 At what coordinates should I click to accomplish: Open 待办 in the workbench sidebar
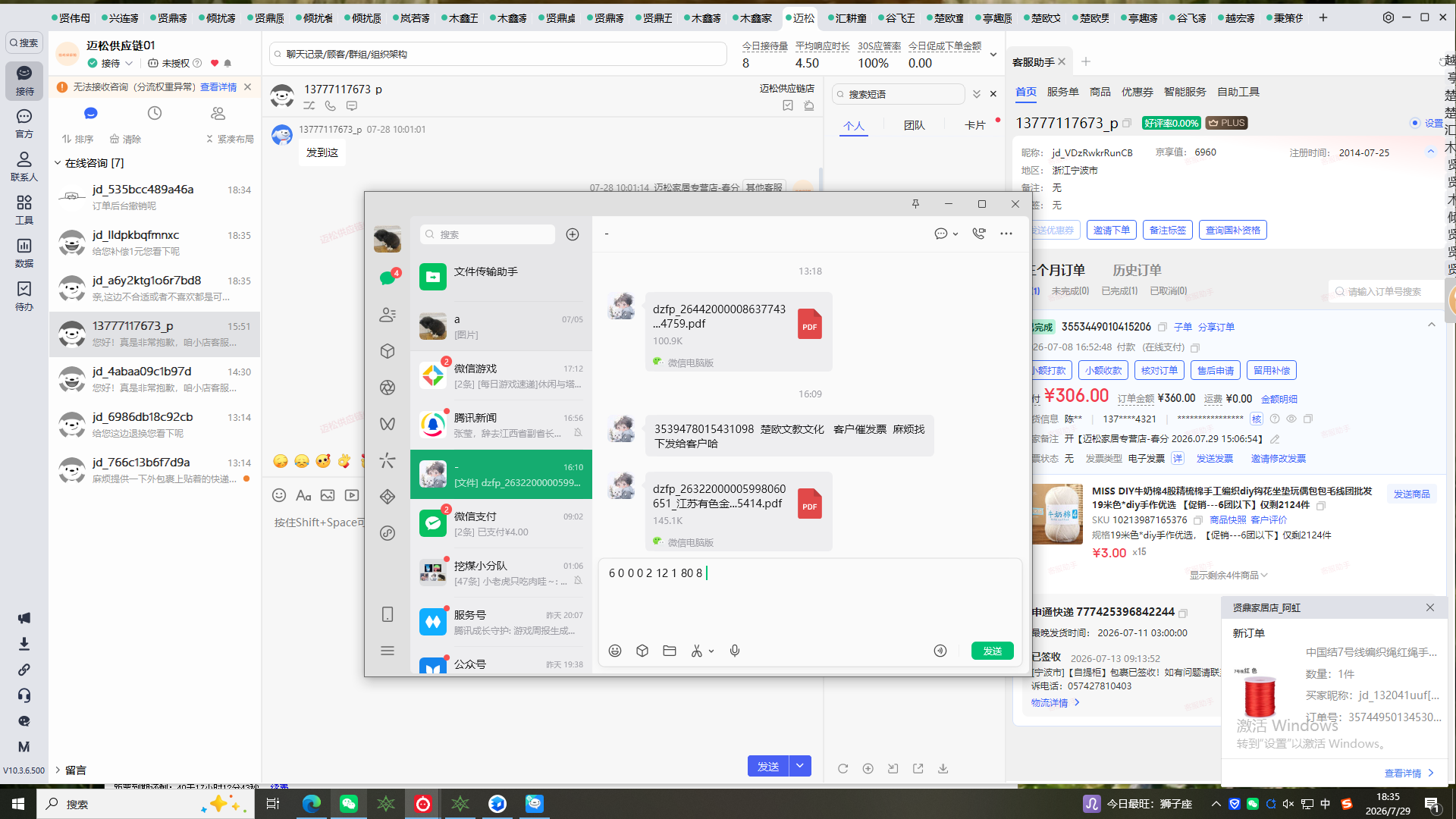[24, 296]
